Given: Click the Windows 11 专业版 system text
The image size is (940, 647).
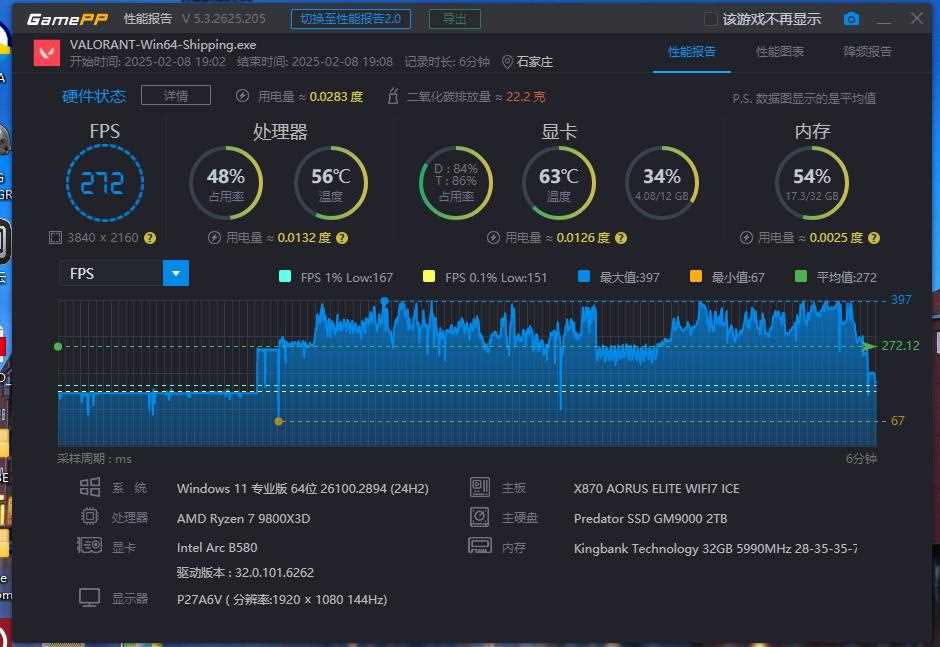Looking at the screenshot, I should 303,489.
